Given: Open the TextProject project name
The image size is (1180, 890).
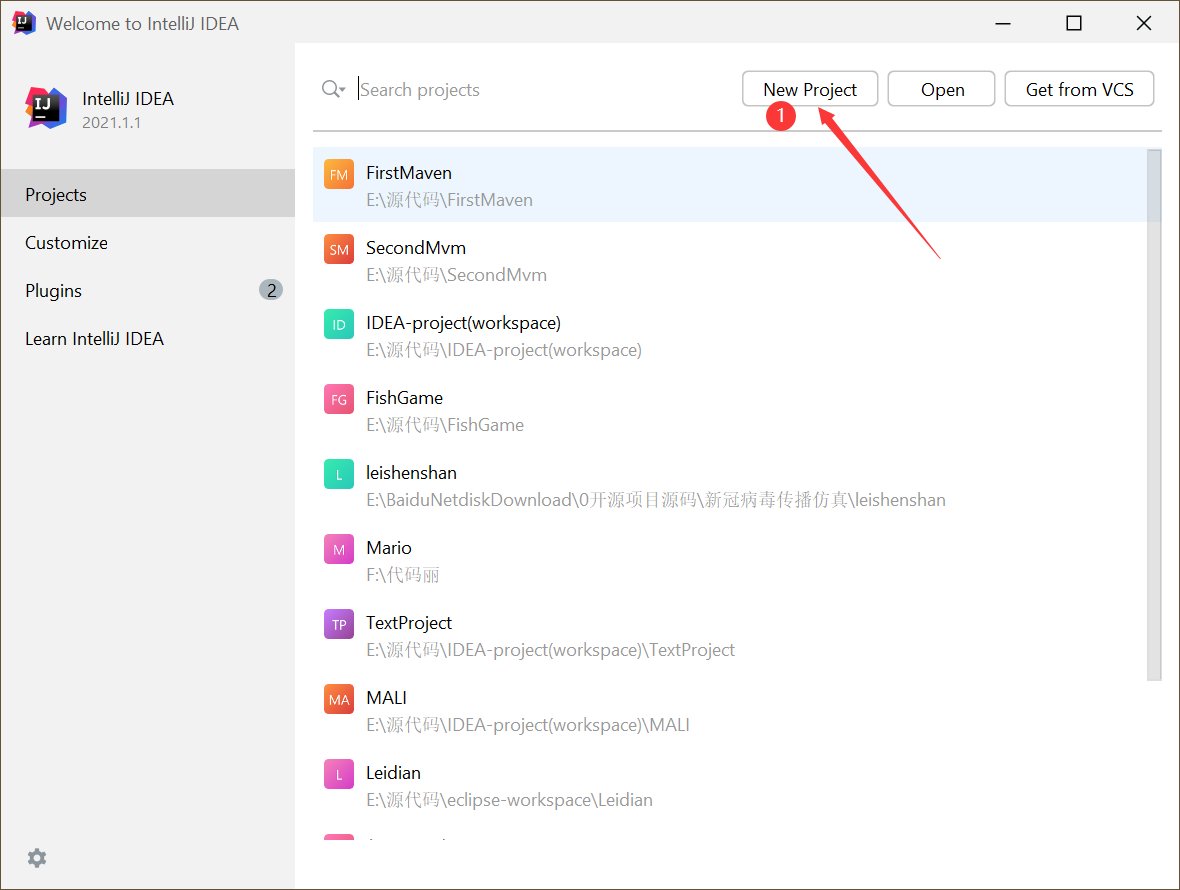Looking at the screenshot, I should (409, 623).
